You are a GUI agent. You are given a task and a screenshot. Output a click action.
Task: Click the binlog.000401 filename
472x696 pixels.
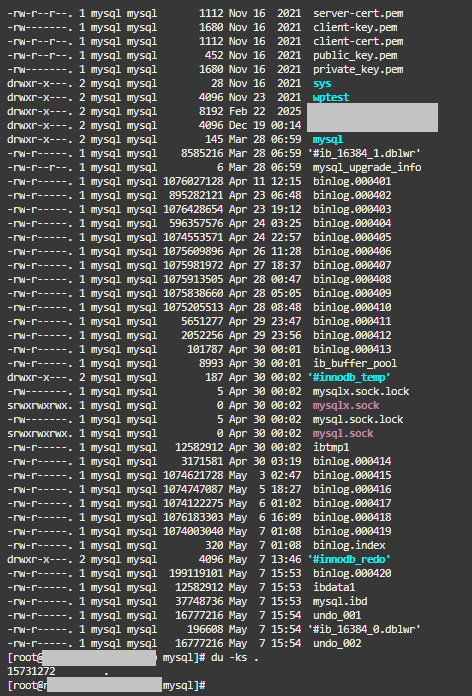coord(352,181)
